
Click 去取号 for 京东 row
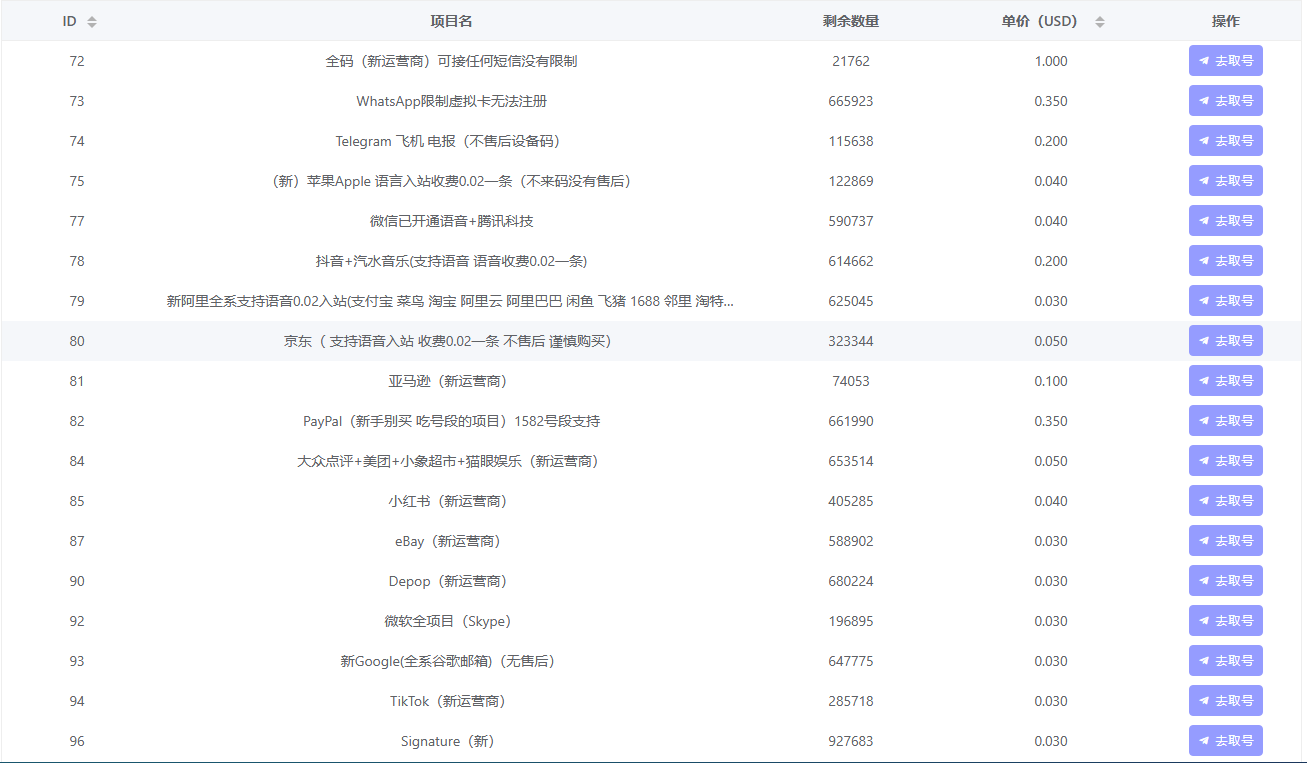[1225, 341]
